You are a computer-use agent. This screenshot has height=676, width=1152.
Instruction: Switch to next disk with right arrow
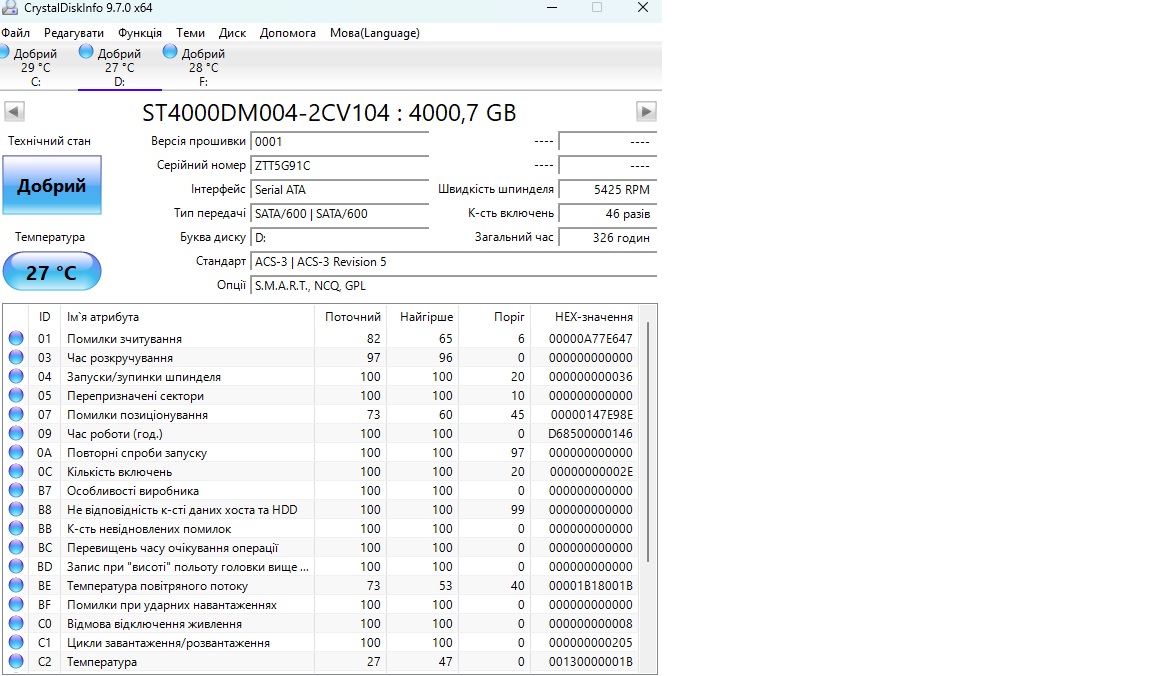click(646, 112)
